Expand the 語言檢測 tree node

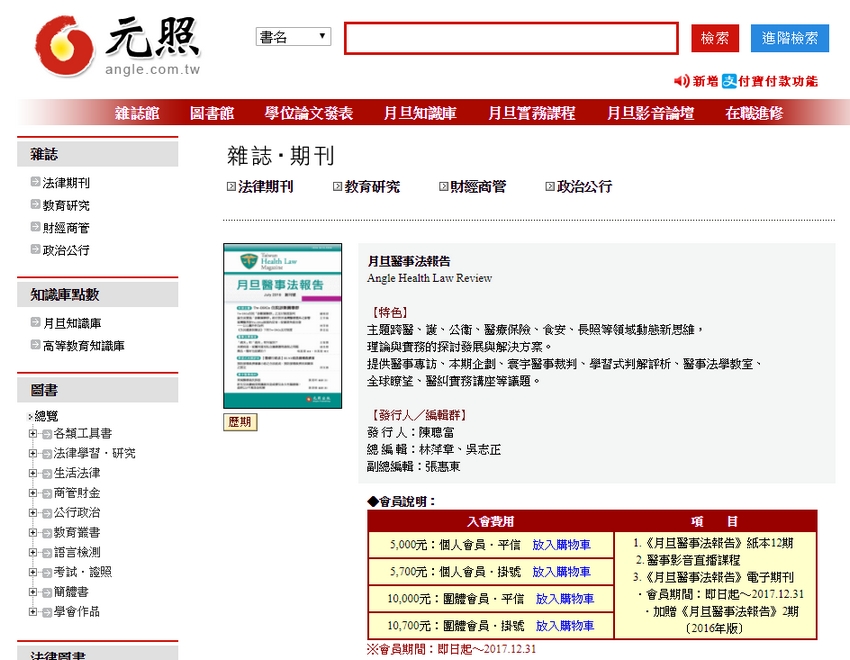point(33,552)
